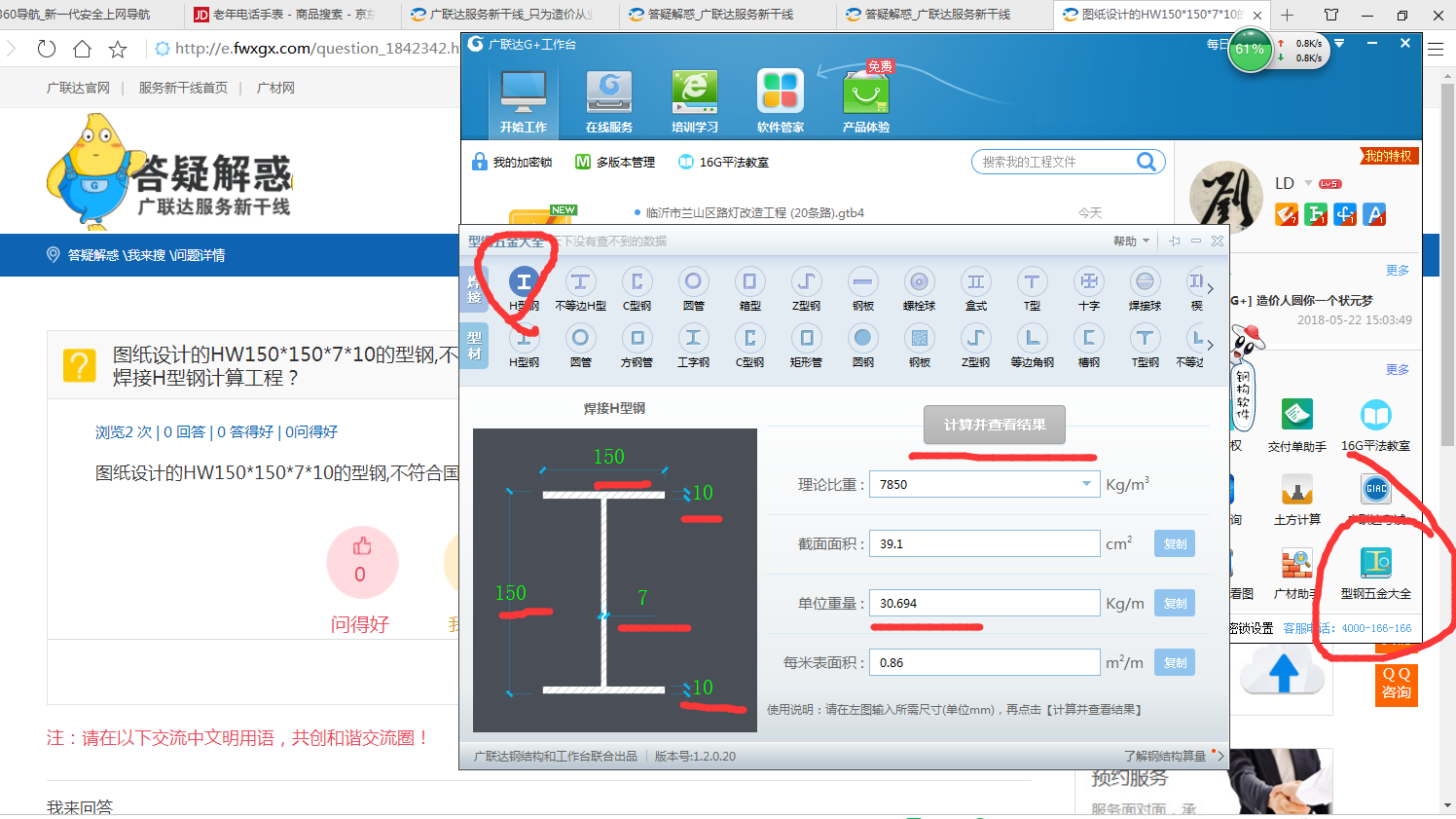The height and width of the screenshot is (819, 1456).
Task: Open 16G平法教室 in the workbench toolbar
Action: 723,162
